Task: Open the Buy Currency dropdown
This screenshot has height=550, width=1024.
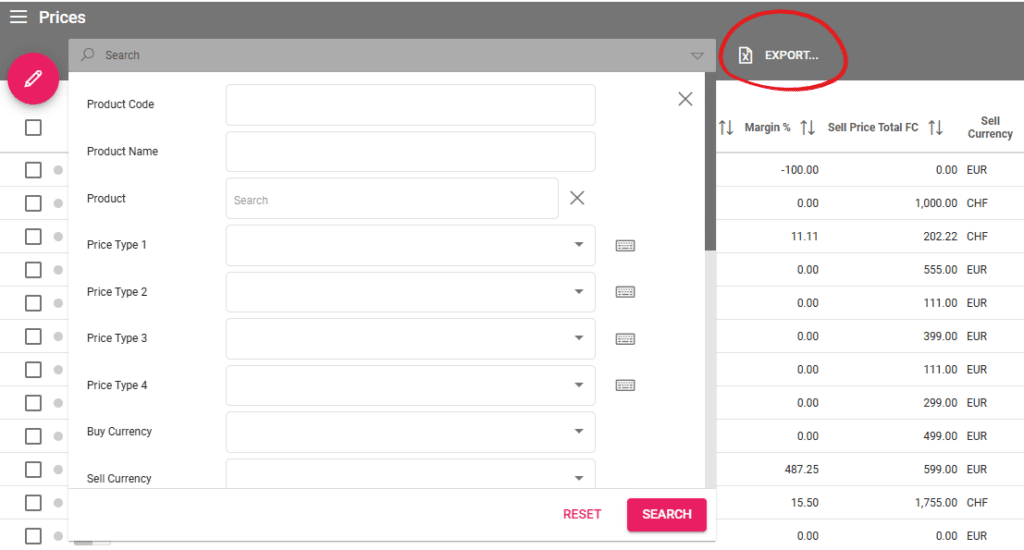Action: pos(410,432)
